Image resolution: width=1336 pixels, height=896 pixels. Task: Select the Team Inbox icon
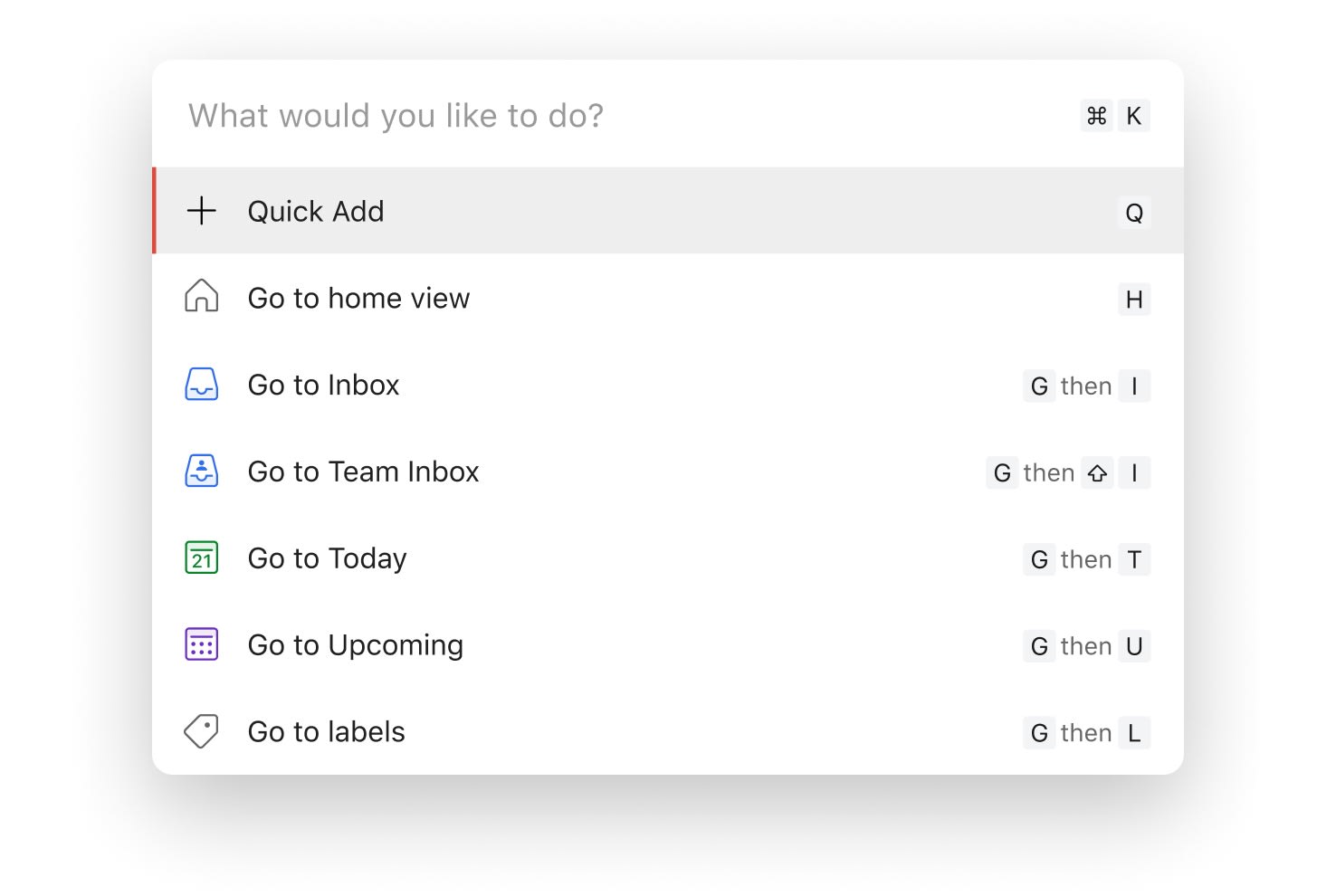(x=200, y=471)
